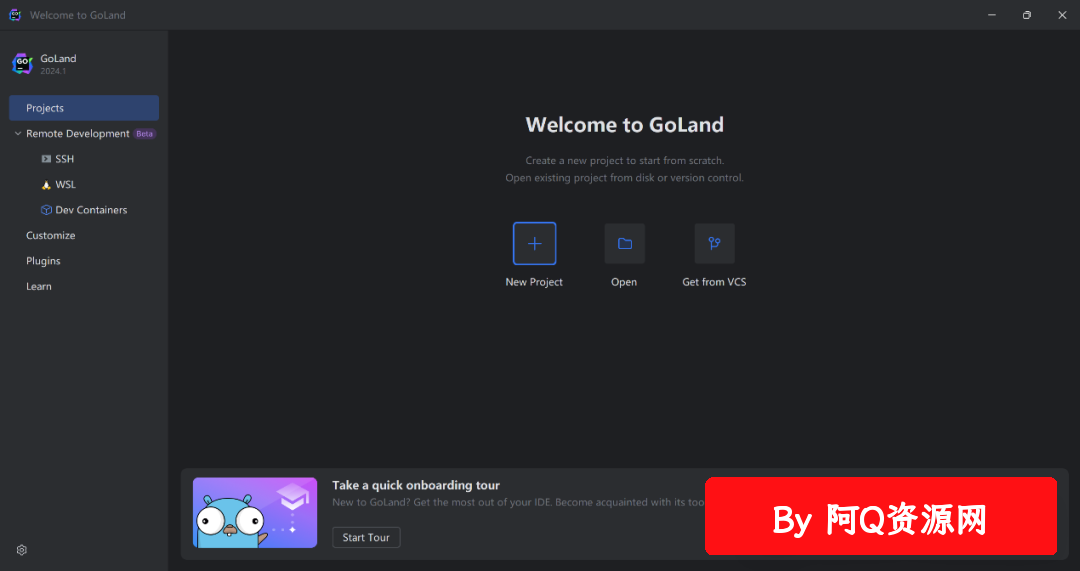The width and height of the screenshot is (1080, 571).
Task: Click the Dev Containers cube icon
Action: (46, 210)
